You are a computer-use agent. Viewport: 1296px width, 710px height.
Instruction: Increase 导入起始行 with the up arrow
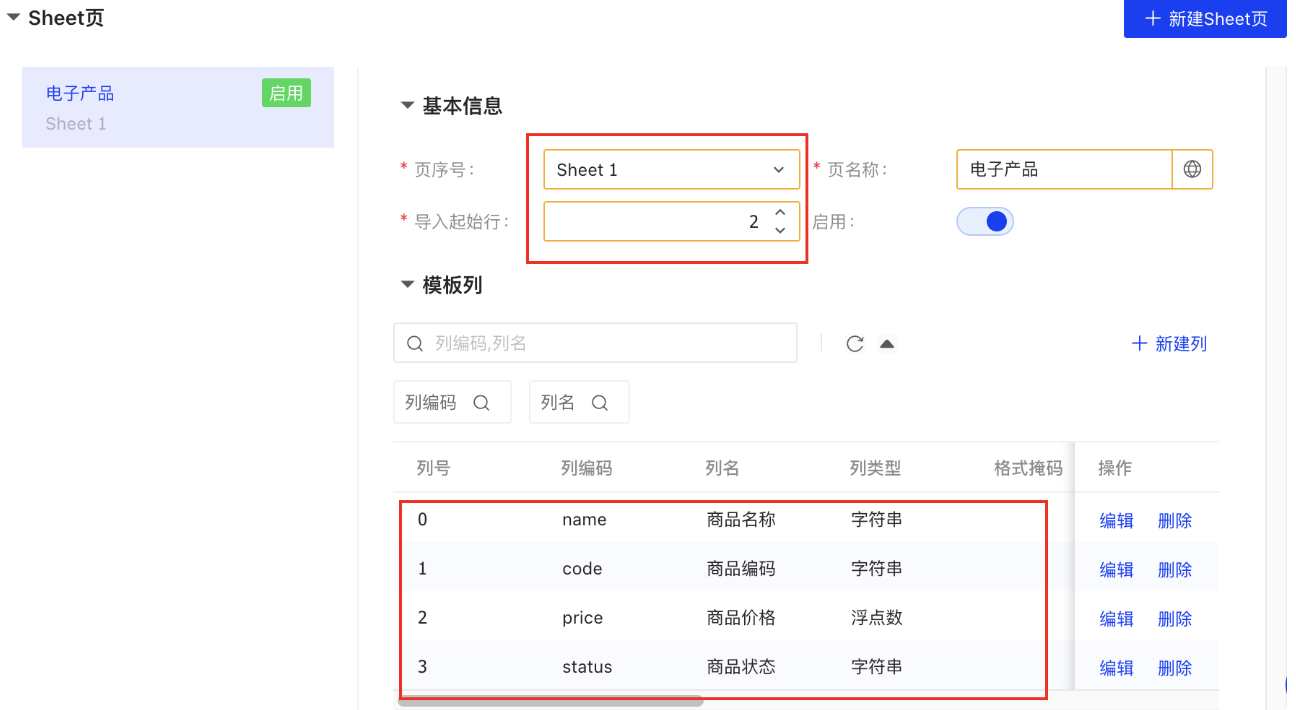point(780,212)
